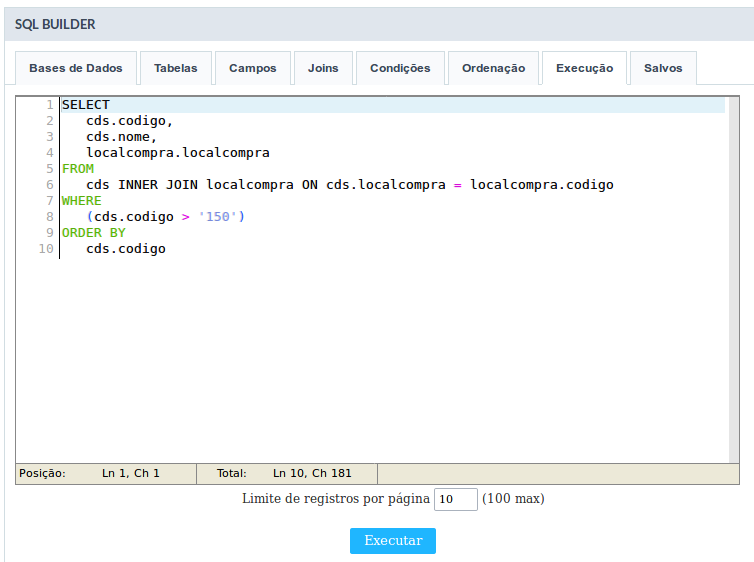Click the Total Ln 10, Ch 181 status
Viewport: 754px width, 562px height.
click(x=287, y=474)
